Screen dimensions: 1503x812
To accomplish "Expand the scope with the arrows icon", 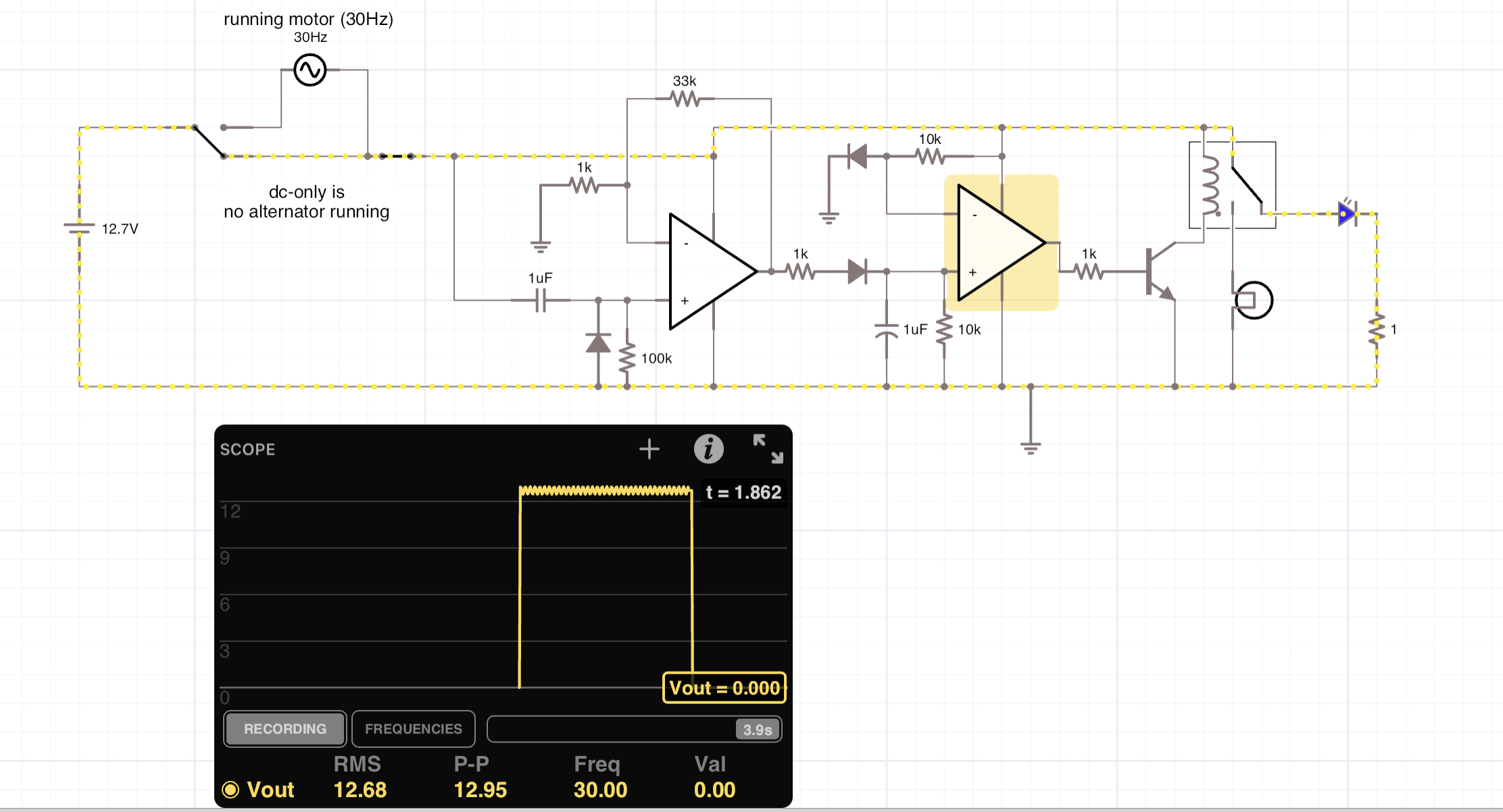I will click(768, 449).
